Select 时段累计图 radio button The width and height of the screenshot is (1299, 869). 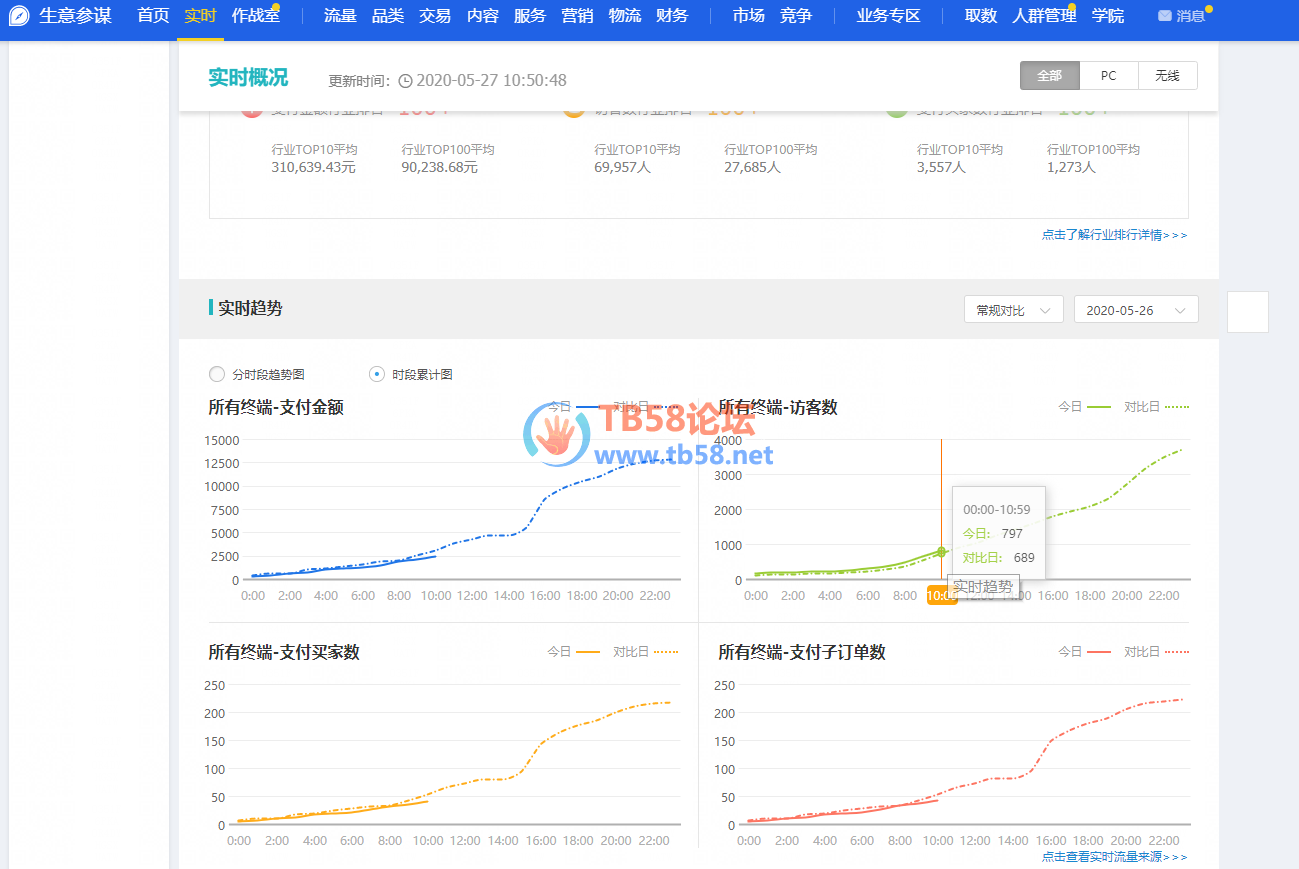click(377, 374)
